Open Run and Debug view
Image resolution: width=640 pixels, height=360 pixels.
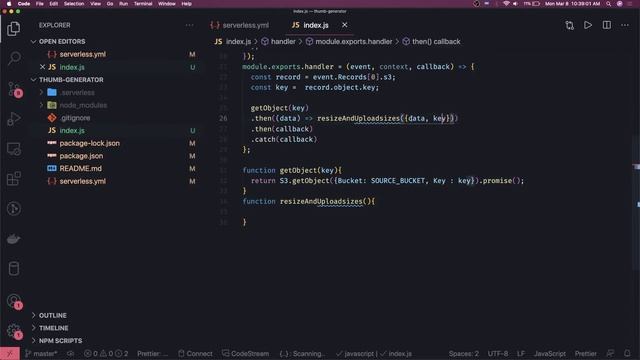pyautogui.click(x=14, y=119)
